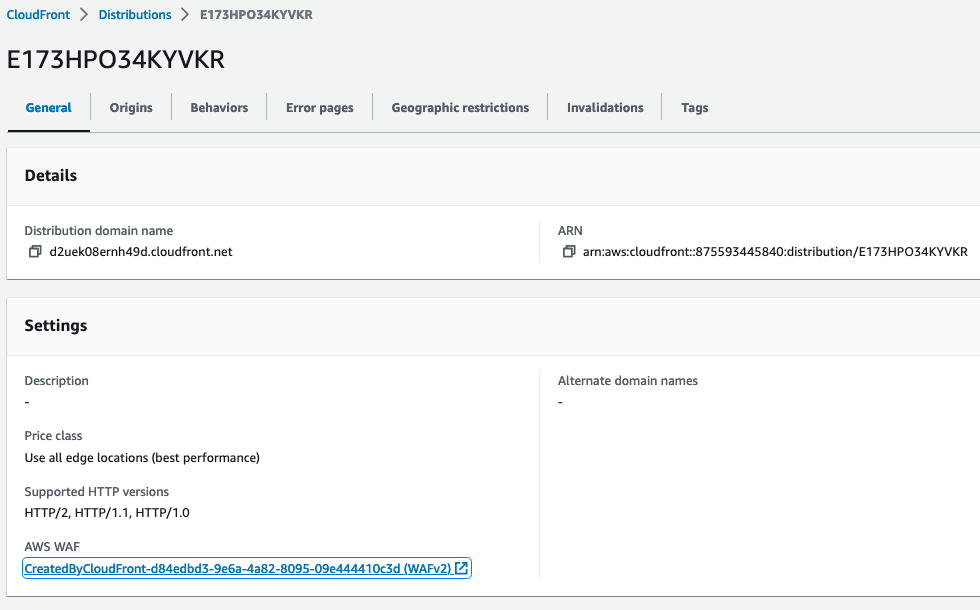The image size is (980, 610).
Task: Select the General tab
Action: [x=49, y=108]
